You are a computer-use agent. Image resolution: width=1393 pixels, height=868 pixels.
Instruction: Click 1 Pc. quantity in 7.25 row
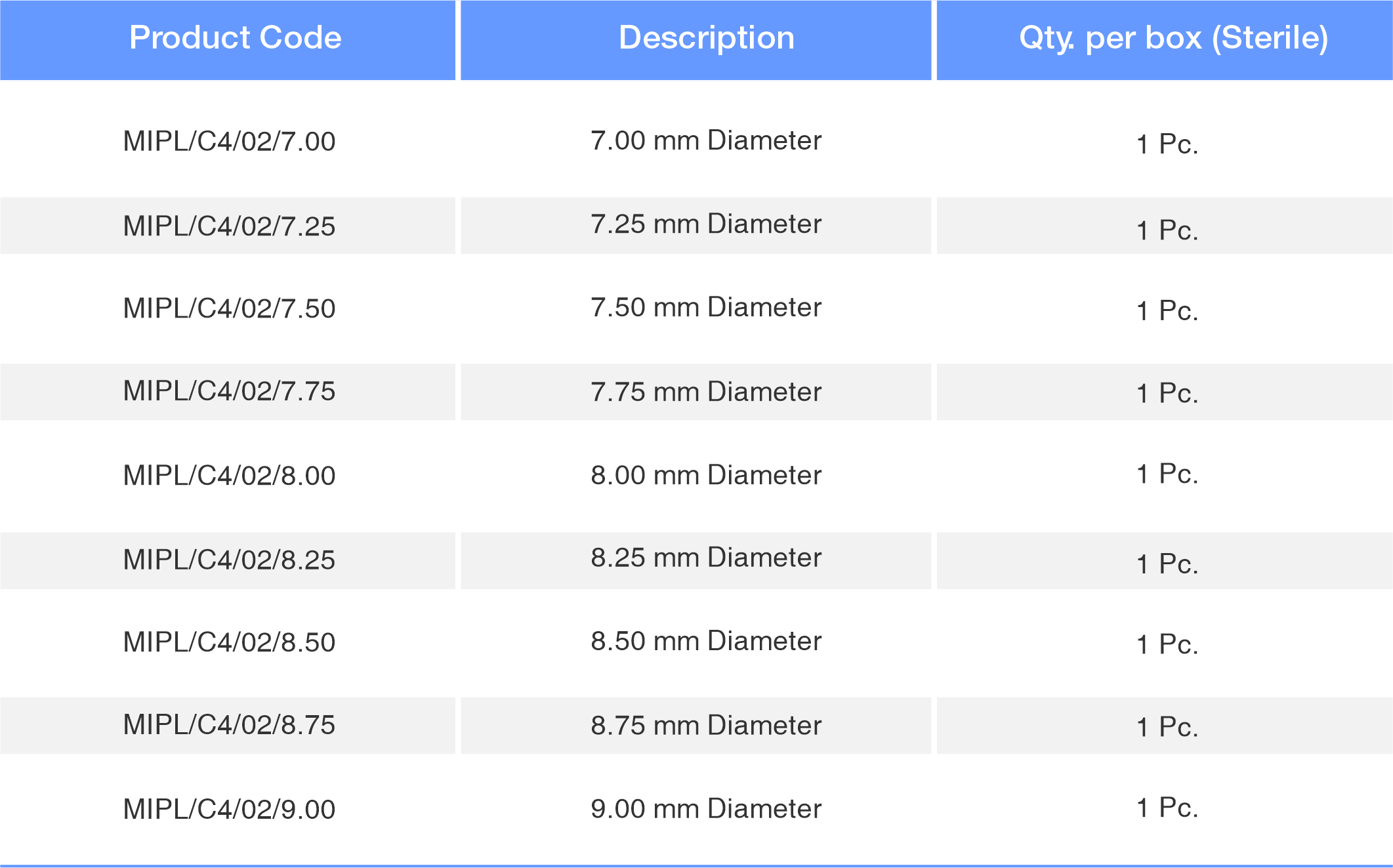tap(1167, 230)
